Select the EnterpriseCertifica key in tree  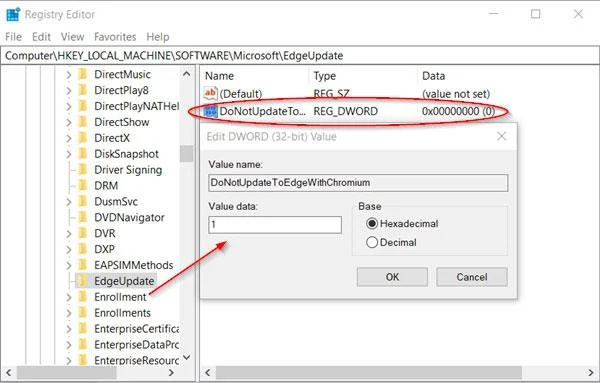pyautogui.click(x=137, y=329)
